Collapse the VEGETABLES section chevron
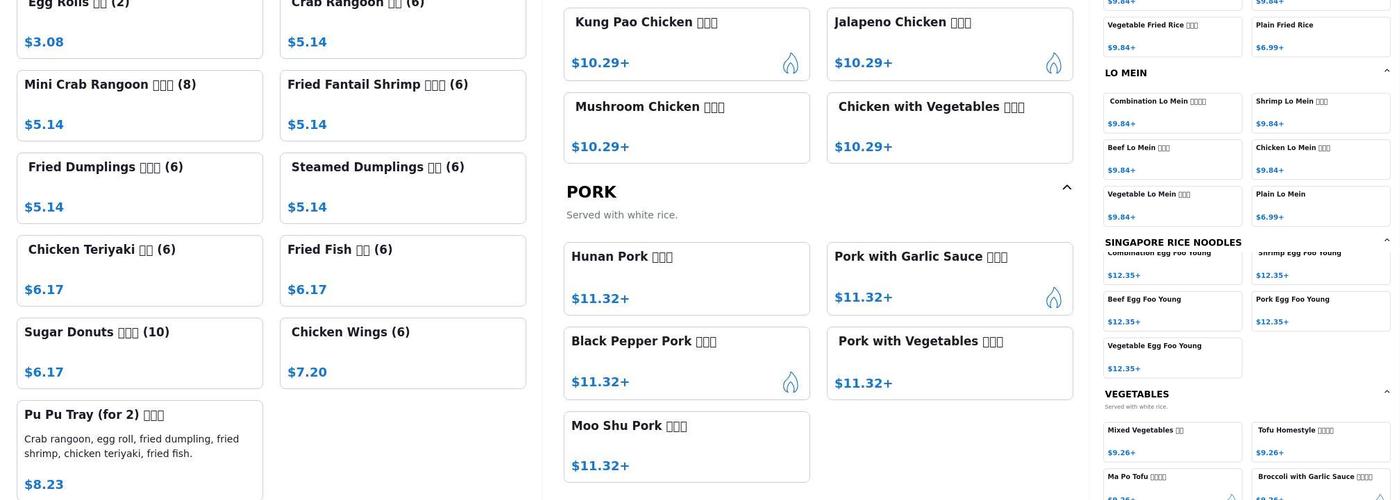Viewport: 1400px width, 500px height. (x=1386, y=393)
